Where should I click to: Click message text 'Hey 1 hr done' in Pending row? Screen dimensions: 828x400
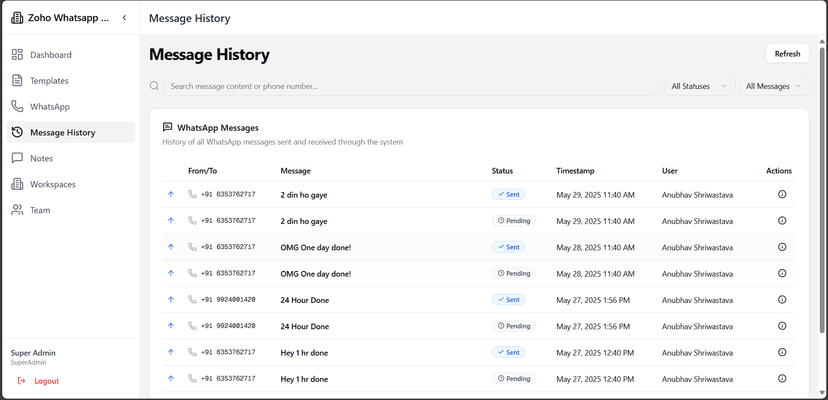304,379
